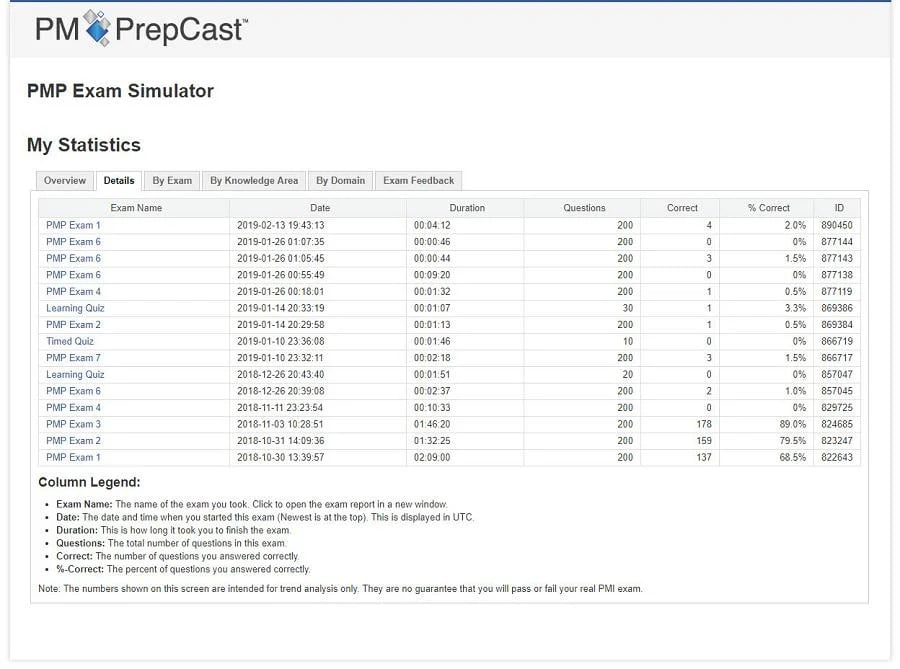Open the By Domain tab
The height and width of the screenshot is (669, 900).
coord(340,181)
